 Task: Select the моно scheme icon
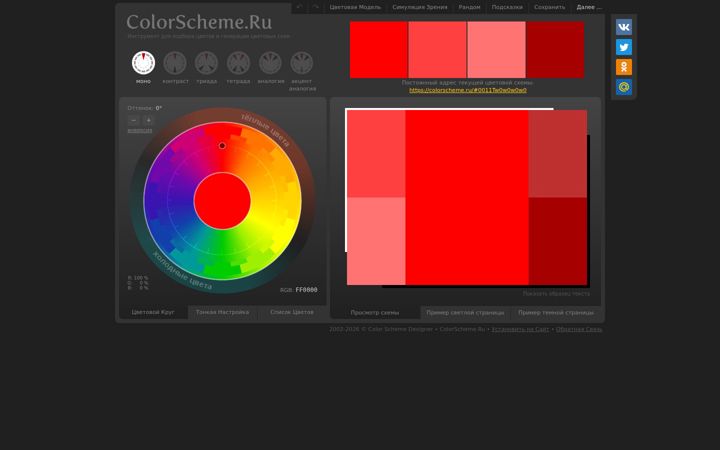point(143,62)
